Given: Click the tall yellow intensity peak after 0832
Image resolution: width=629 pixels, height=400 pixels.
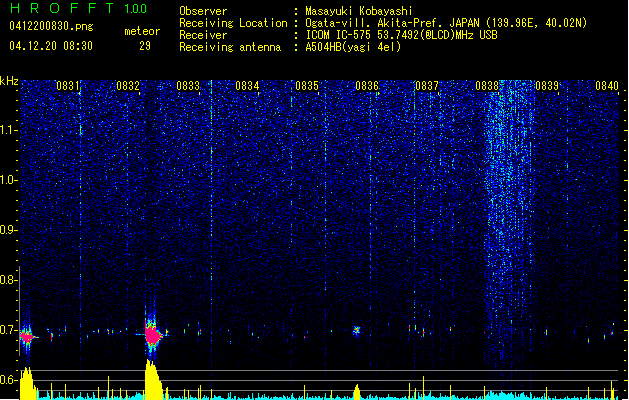Looking at the screenshot, I should (153, 380).
